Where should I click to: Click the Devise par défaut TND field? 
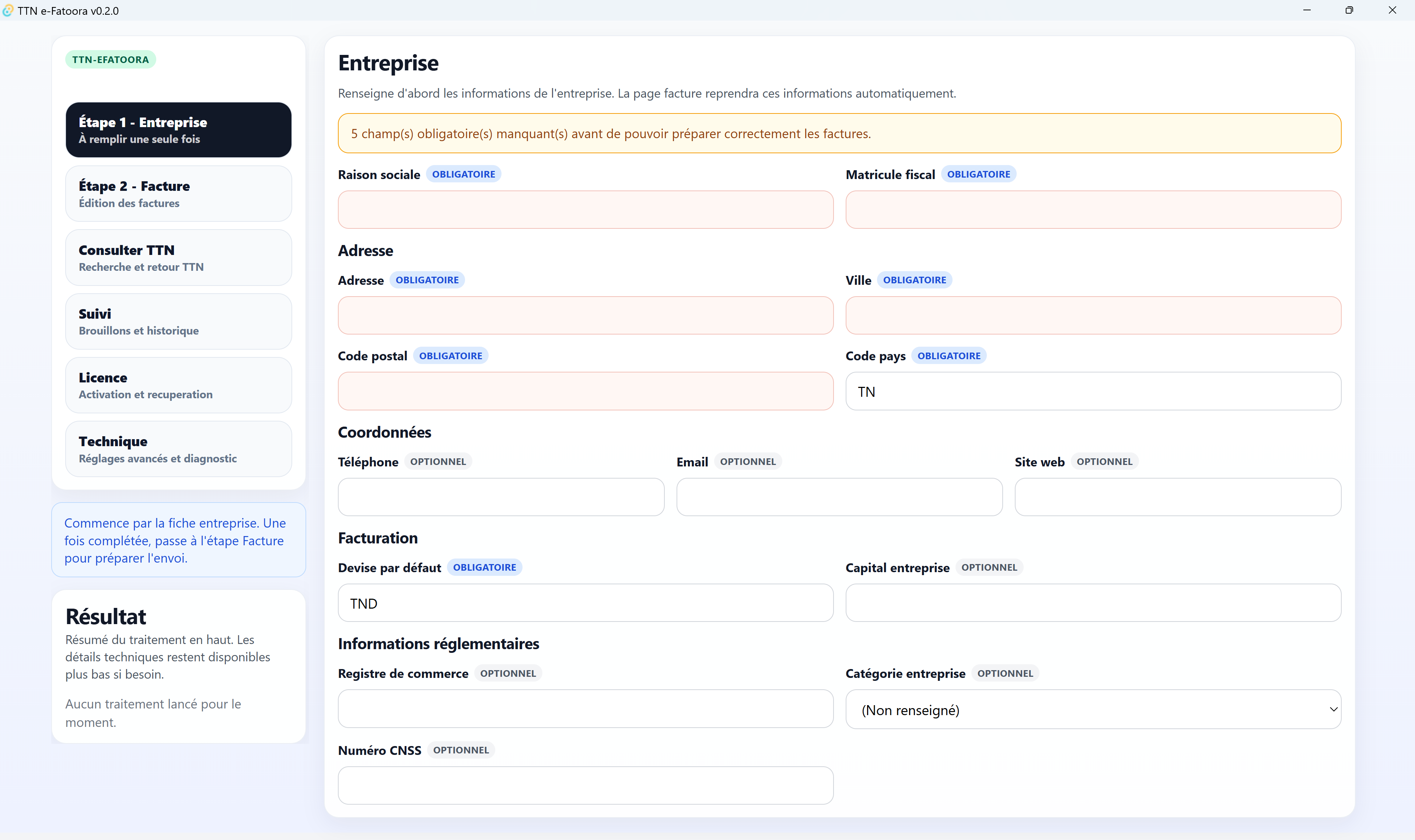click(585, 603)
